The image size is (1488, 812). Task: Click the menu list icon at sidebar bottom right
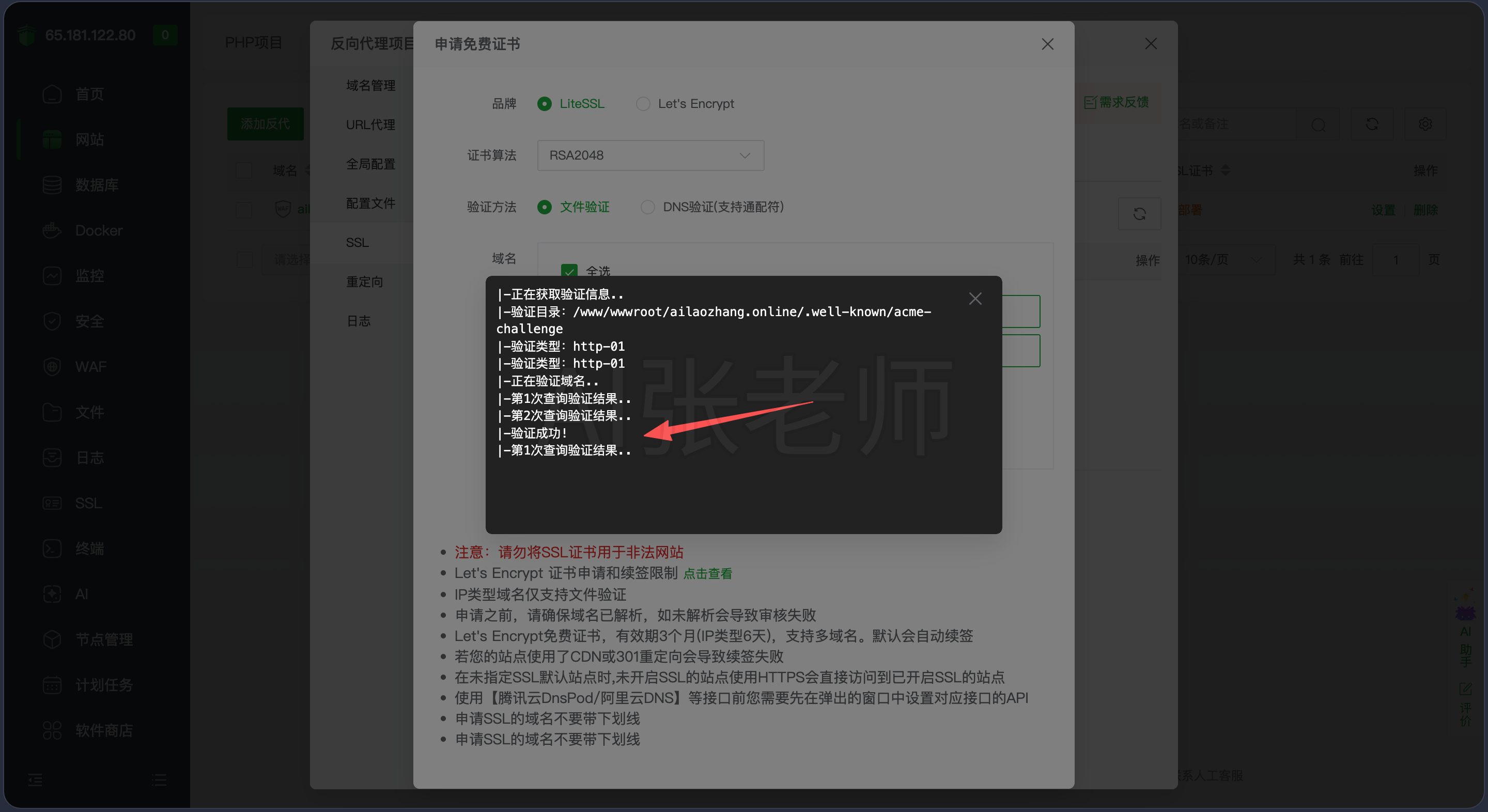(159, 780)
